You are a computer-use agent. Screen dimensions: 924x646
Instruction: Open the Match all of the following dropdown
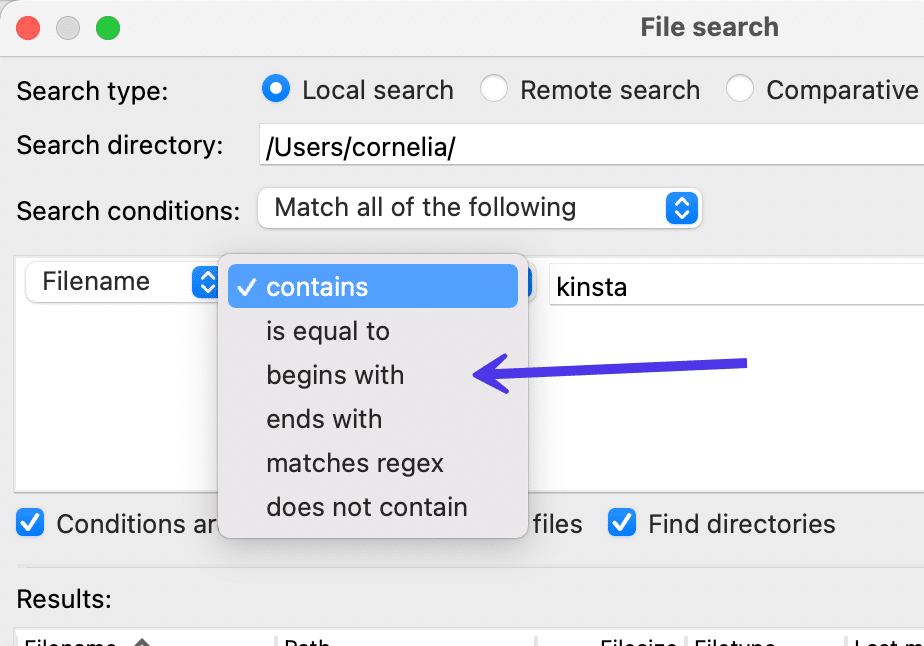(x=479, y=208)
